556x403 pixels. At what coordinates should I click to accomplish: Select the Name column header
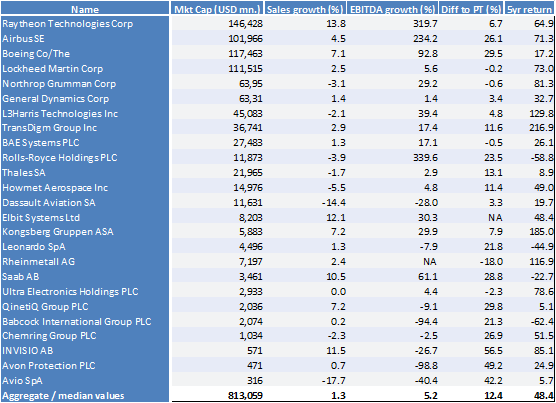pyautogui.click(x=85, y=9)
